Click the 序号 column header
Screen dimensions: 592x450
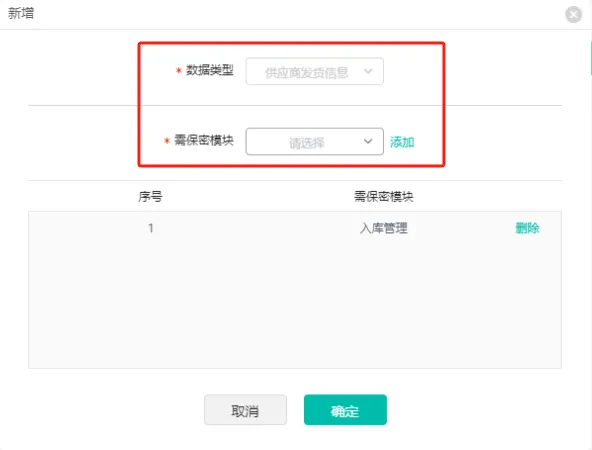(x=150, y=196)
